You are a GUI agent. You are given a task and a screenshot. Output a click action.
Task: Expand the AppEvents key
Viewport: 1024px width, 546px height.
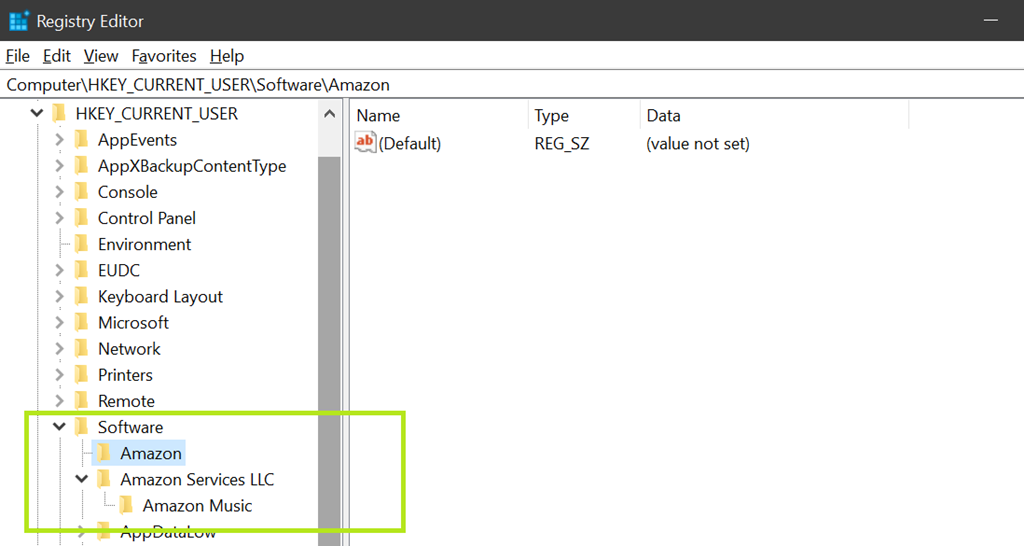tap(60, 140)
